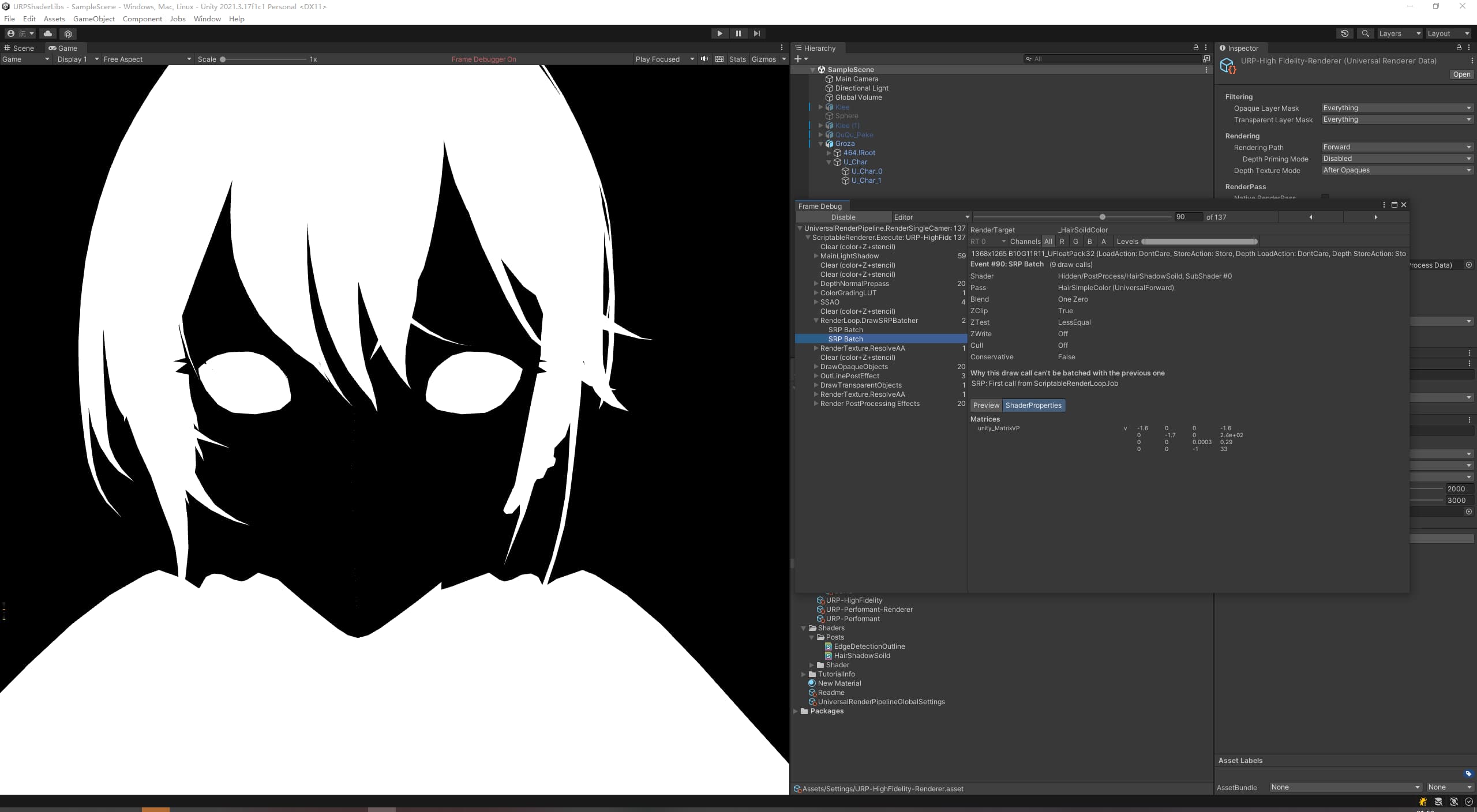
Task: Click the auto generate lighting status icon
Action: [x=1454, y=802]
